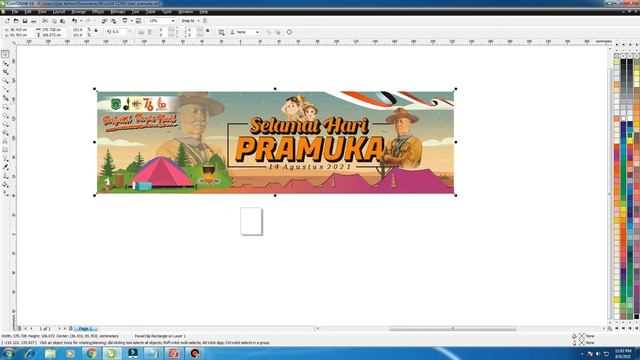
Task: Click the Copy icon
Action: pos(54,21)
